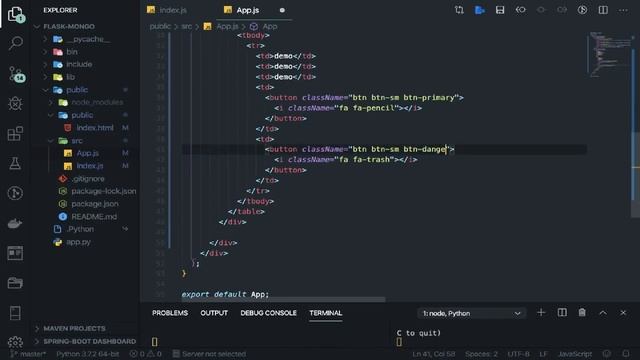Screen dimensions: 640x360
Task: Click the App symbol in breadcrumbs
Action: (269, 27)
